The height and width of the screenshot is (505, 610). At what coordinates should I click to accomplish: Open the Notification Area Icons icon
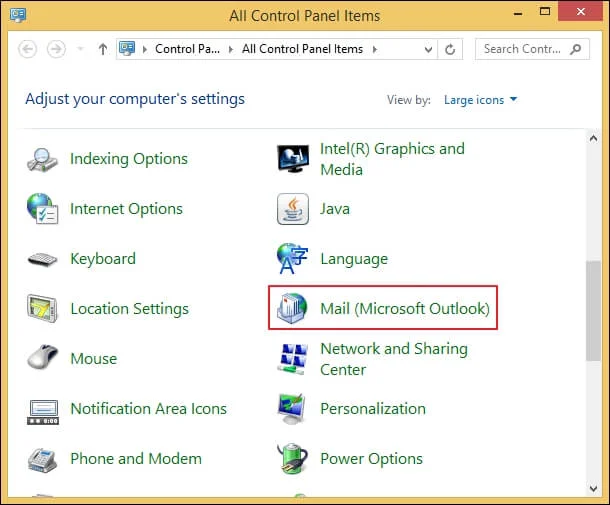(x=43, y=412)
